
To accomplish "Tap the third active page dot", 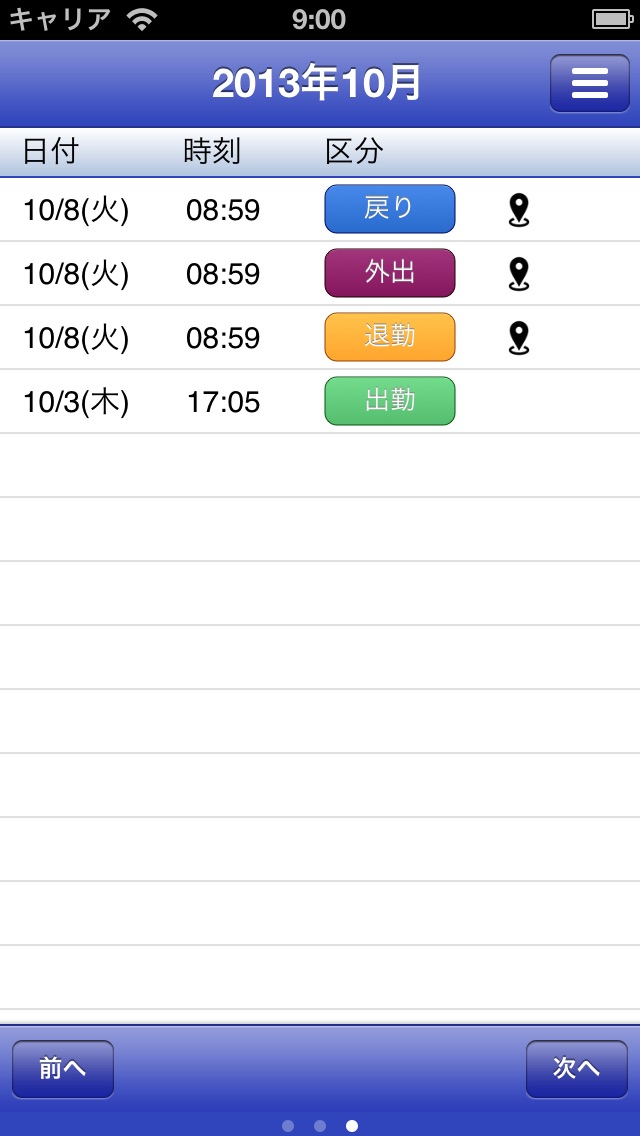I will (352, 1125).
